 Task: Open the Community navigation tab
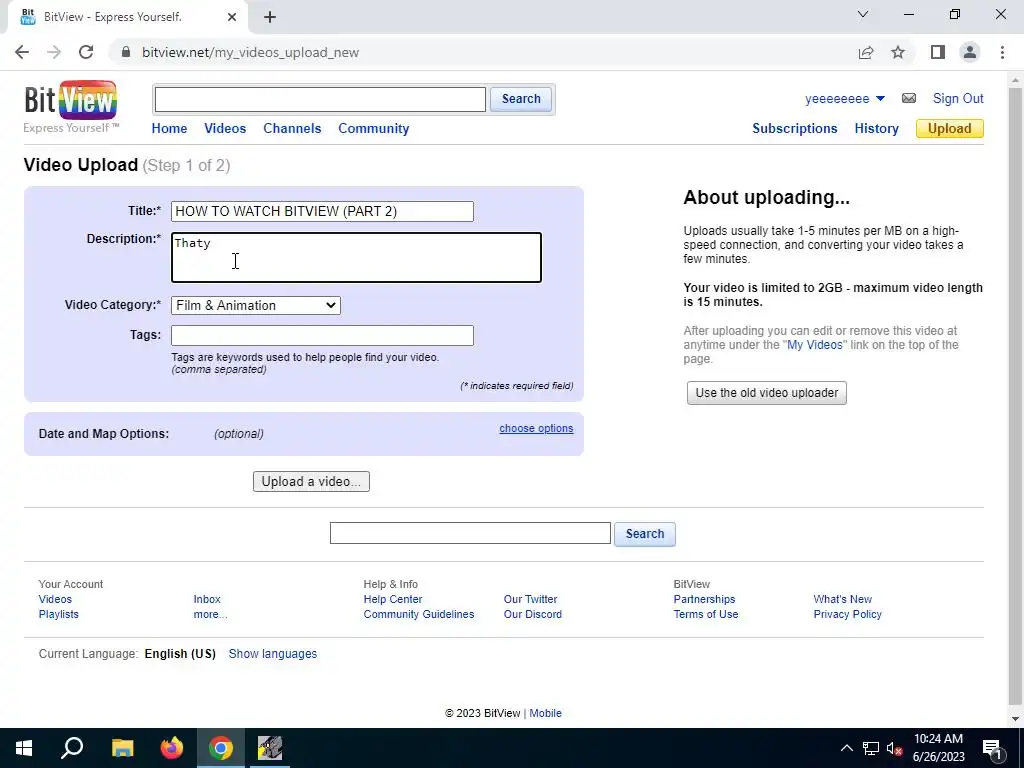click(374, 129)
